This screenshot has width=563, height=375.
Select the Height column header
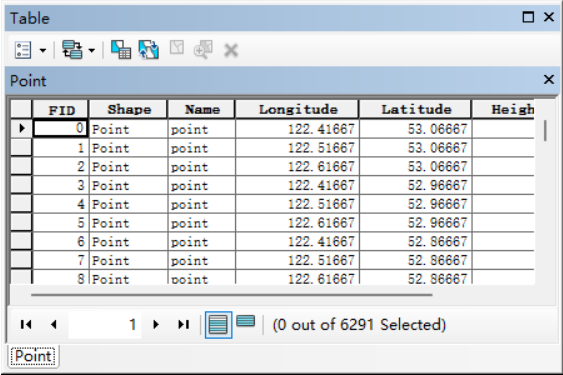(503, 110)
